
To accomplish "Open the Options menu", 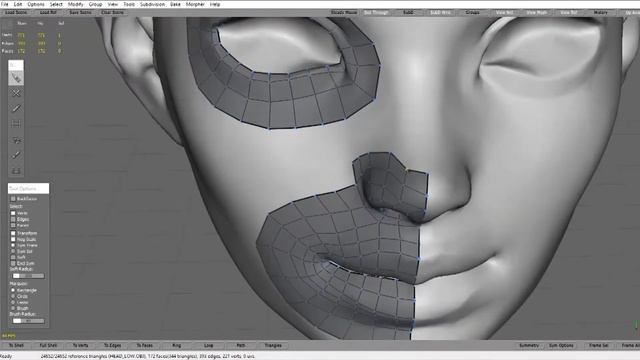I will coord(36,4).
